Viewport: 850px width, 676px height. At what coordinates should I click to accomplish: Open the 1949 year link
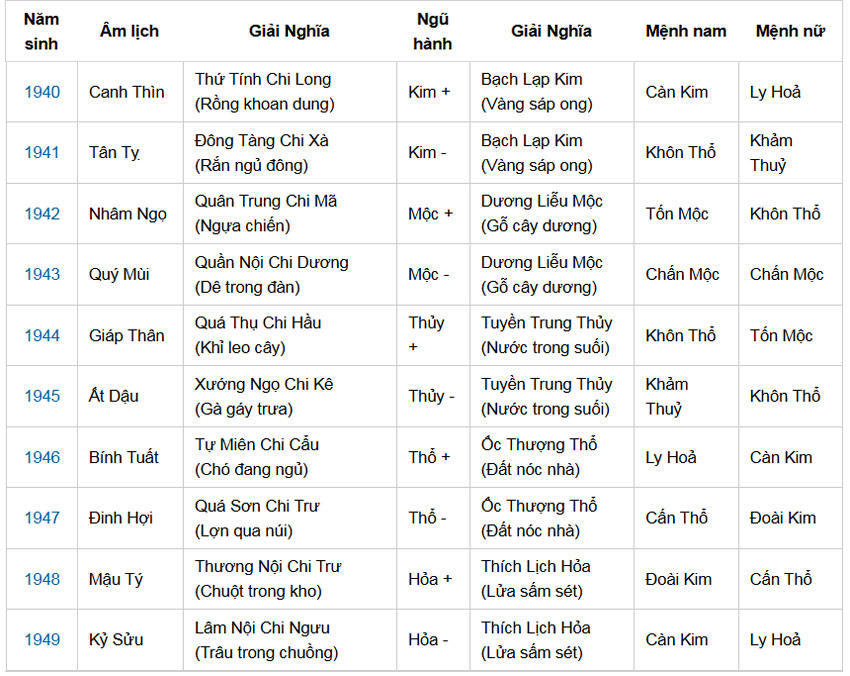[42, 640]
